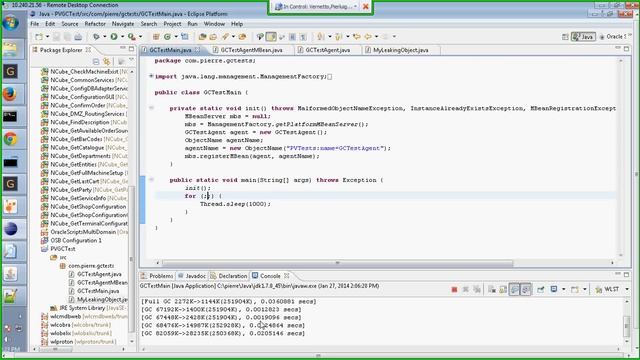Image resolution: width=640 pixels, height=360 pixels.
Task: Click the editor horizontal scrollbar
Action: pos(337,263)
